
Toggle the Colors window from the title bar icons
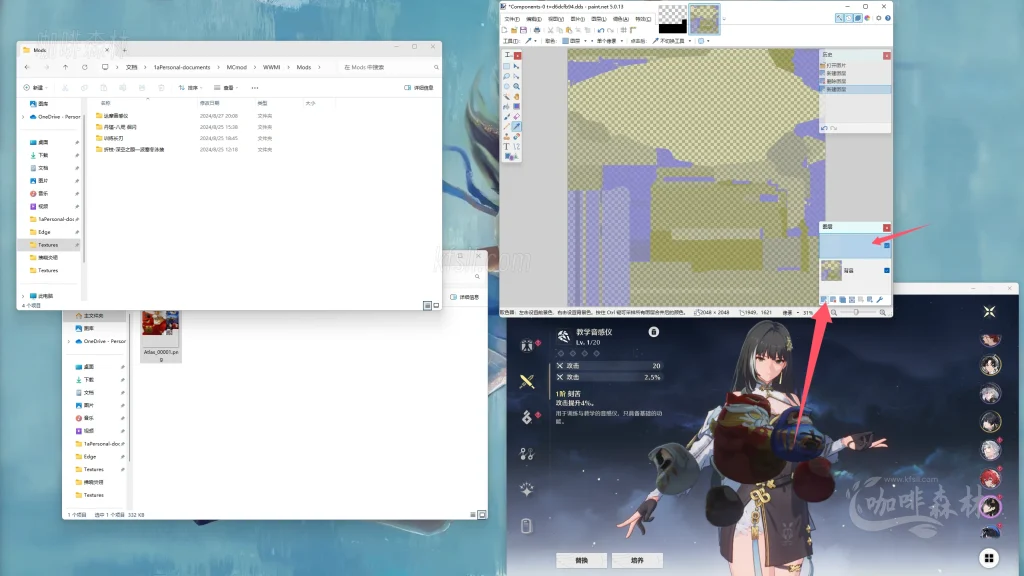[x=867, y=17]
